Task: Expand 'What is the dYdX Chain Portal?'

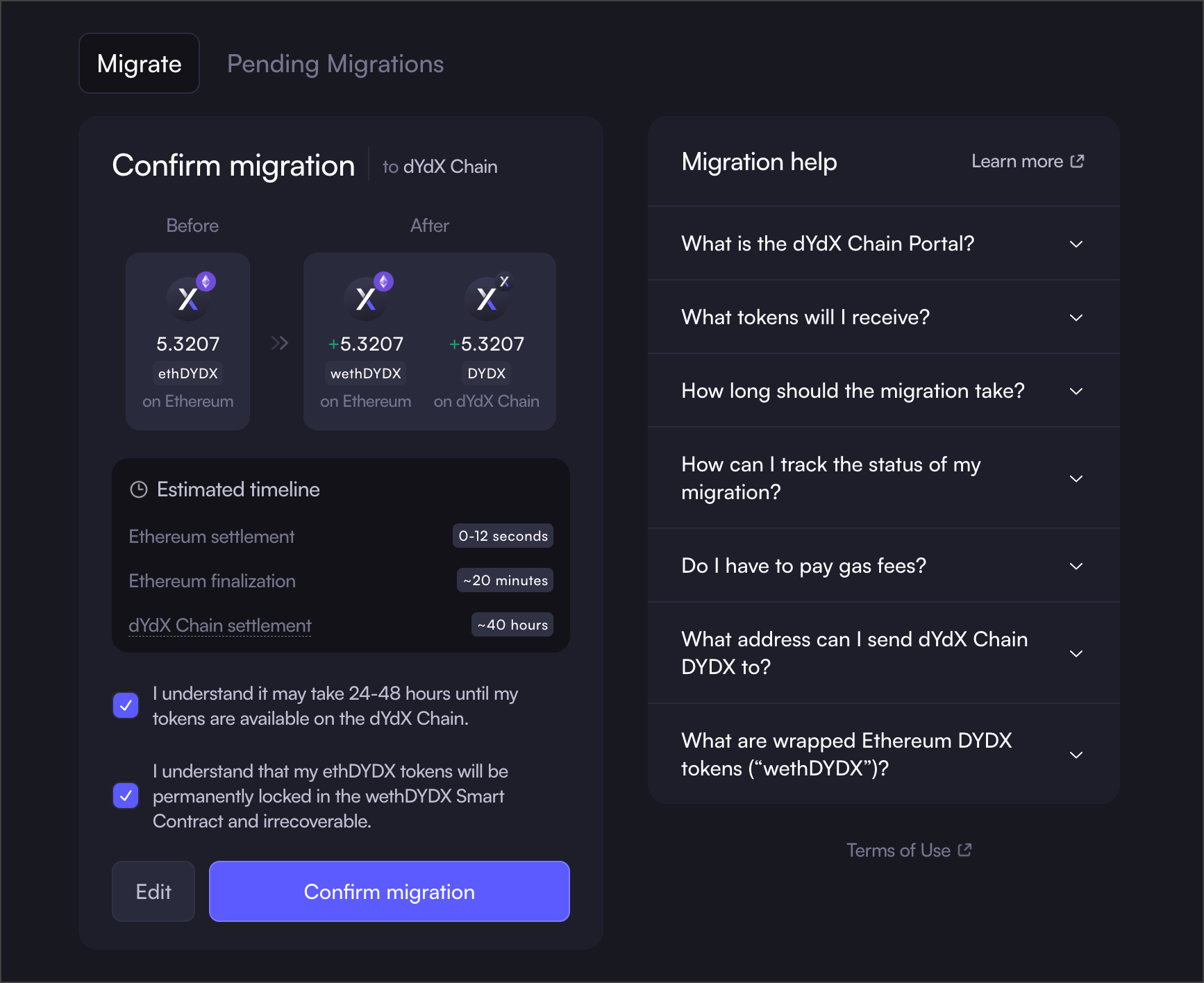Action: click(1076, 244)
